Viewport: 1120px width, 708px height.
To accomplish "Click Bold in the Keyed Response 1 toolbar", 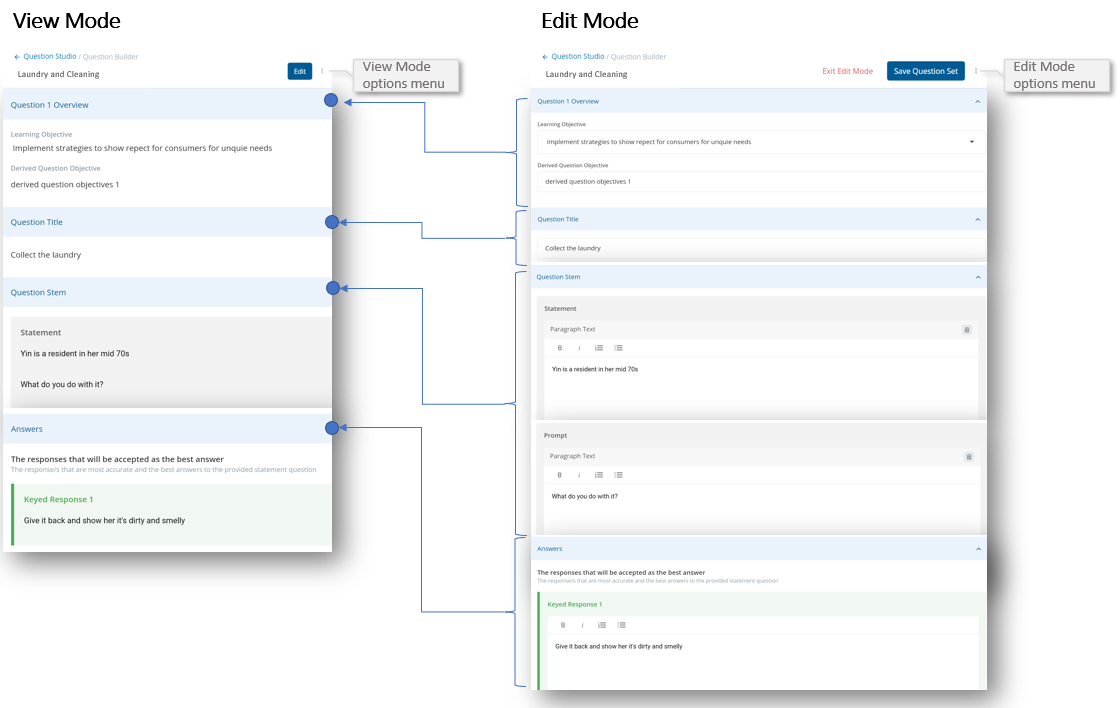I will (x=562, y=625).
